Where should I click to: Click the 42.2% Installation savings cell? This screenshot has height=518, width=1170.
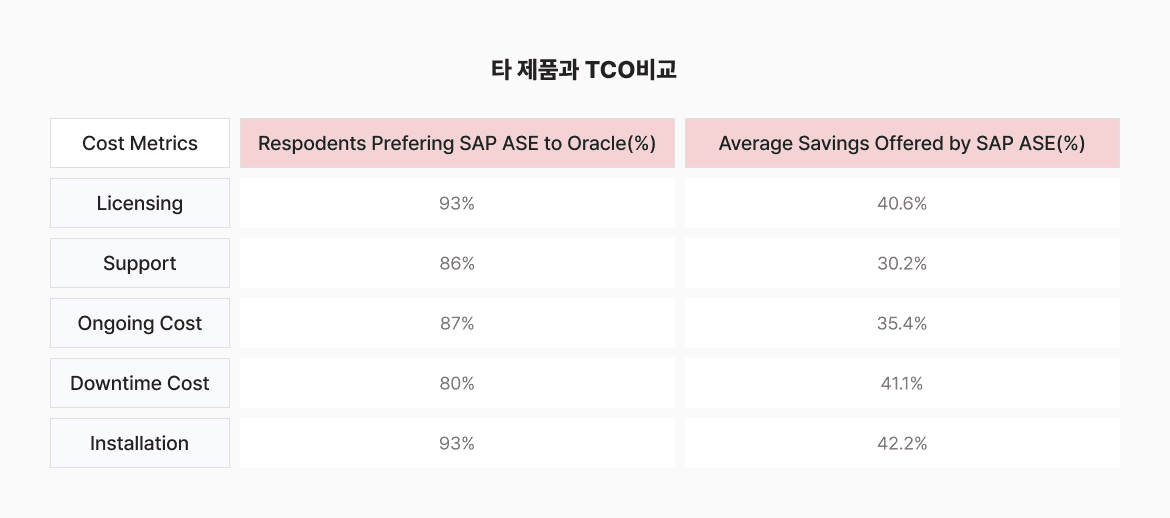902,443
